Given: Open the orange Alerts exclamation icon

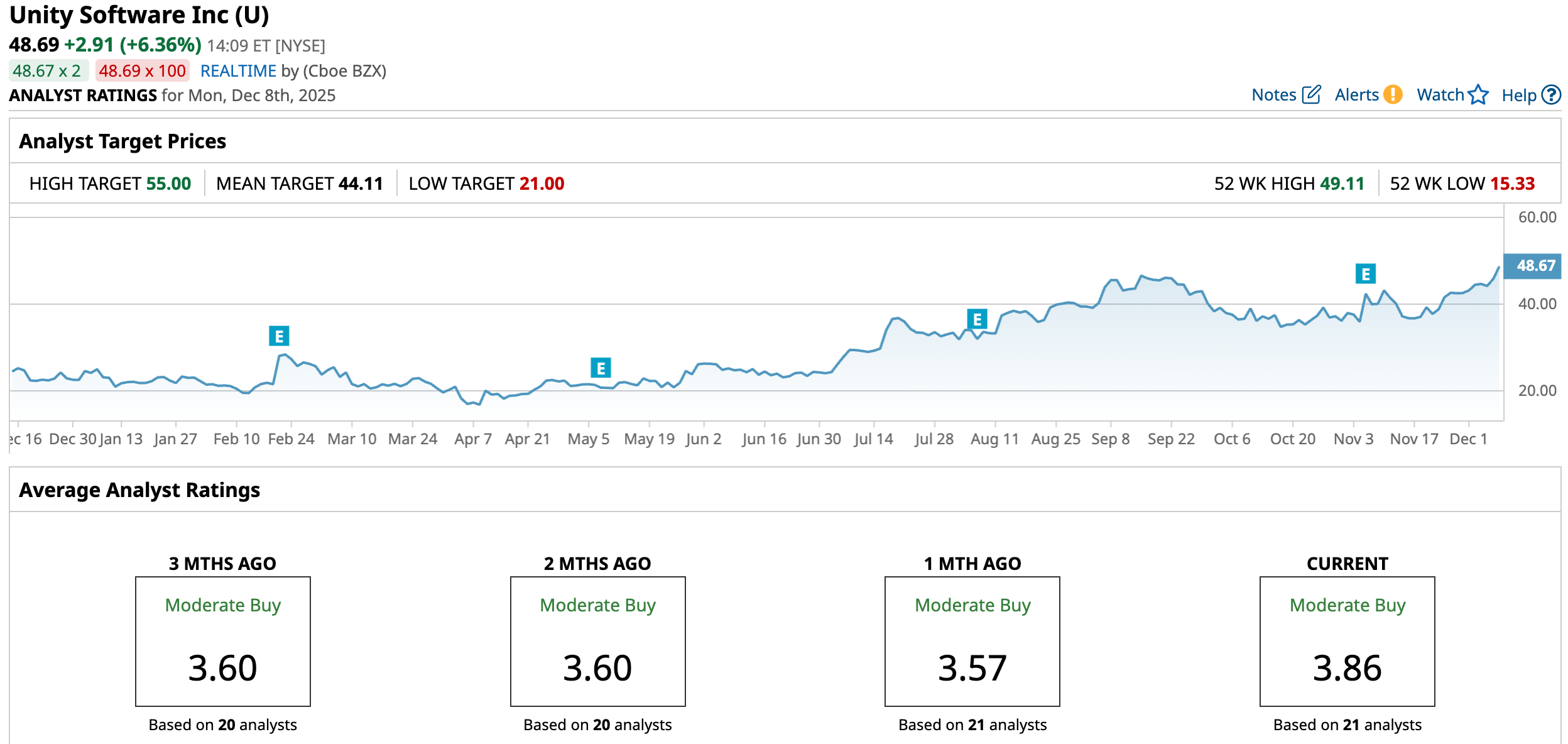Looking at the screenshot, I should (1393, 95).
